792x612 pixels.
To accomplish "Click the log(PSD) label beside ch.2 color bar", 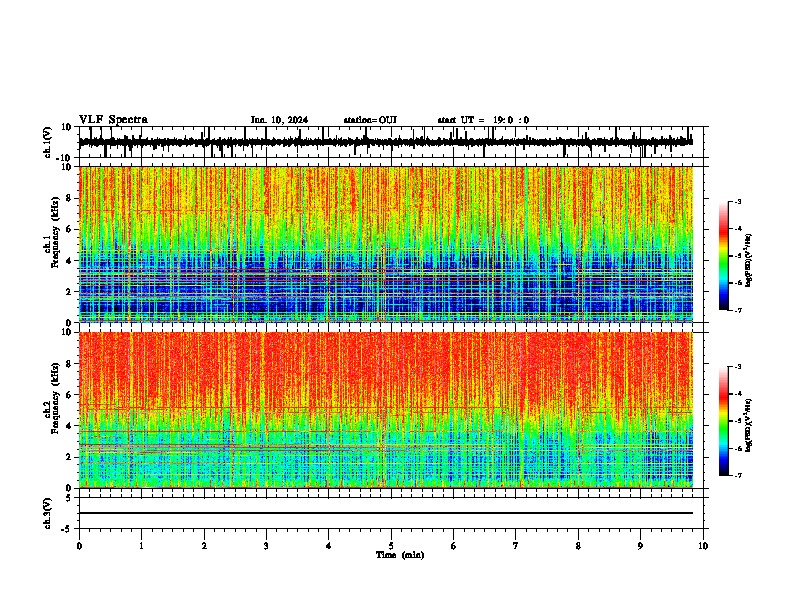I will (x=749, y=425).
